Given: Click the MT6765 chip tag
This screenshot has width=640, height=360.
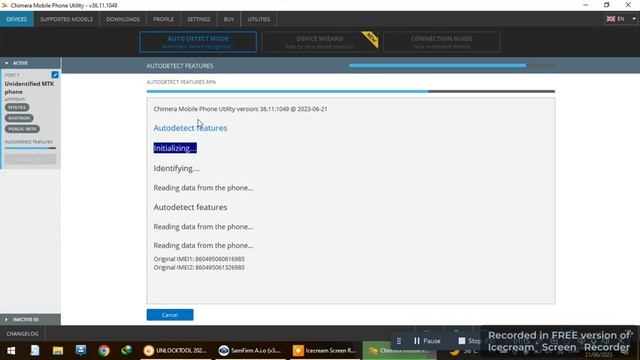Looking at the screenshot, I should point(17,107).
